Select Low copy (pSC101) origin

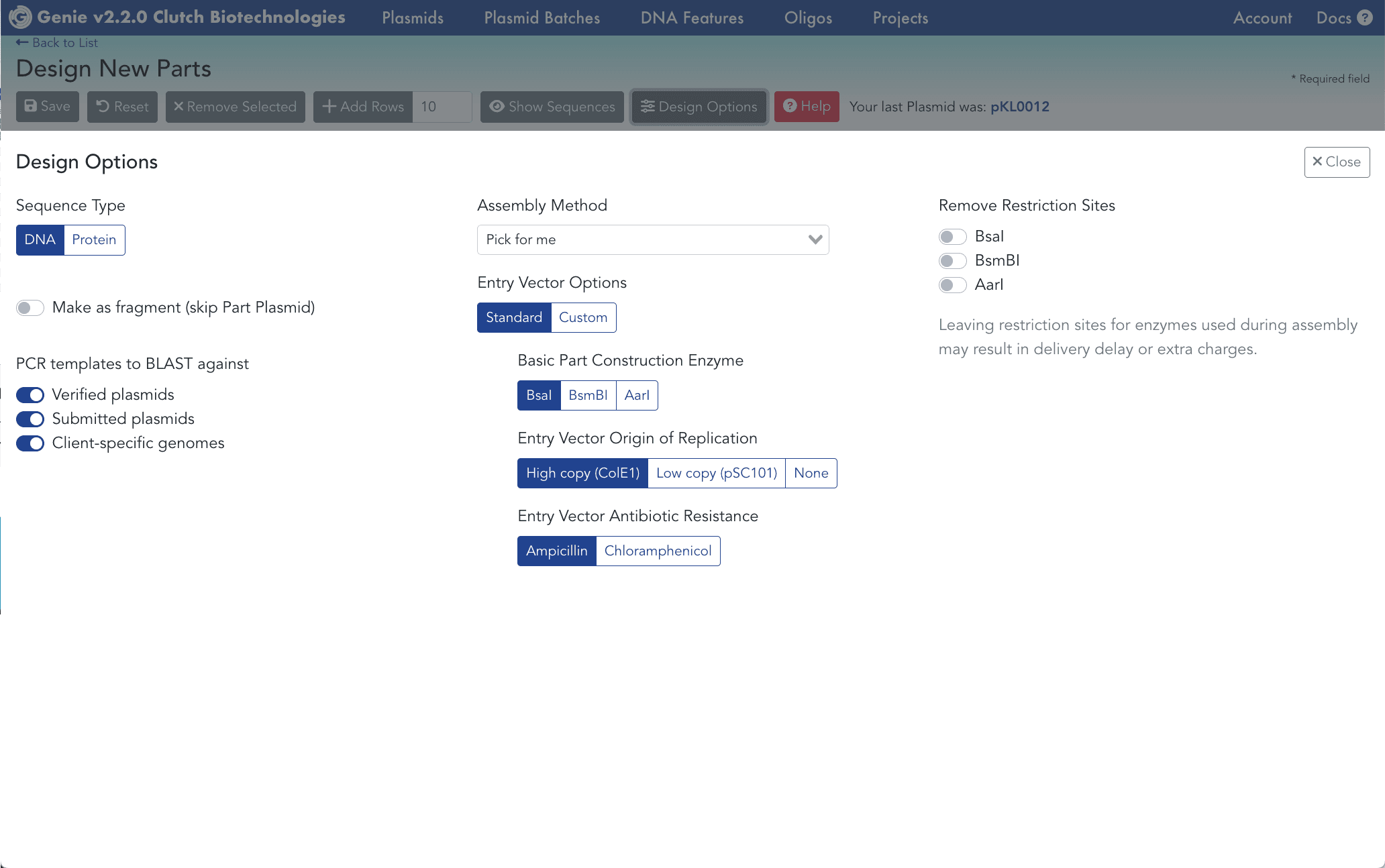716,473
